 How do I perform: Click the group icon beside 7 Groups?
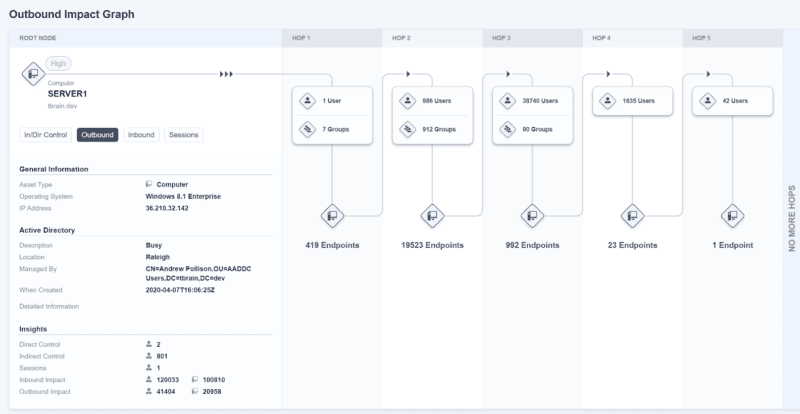[x=307, y=129]
